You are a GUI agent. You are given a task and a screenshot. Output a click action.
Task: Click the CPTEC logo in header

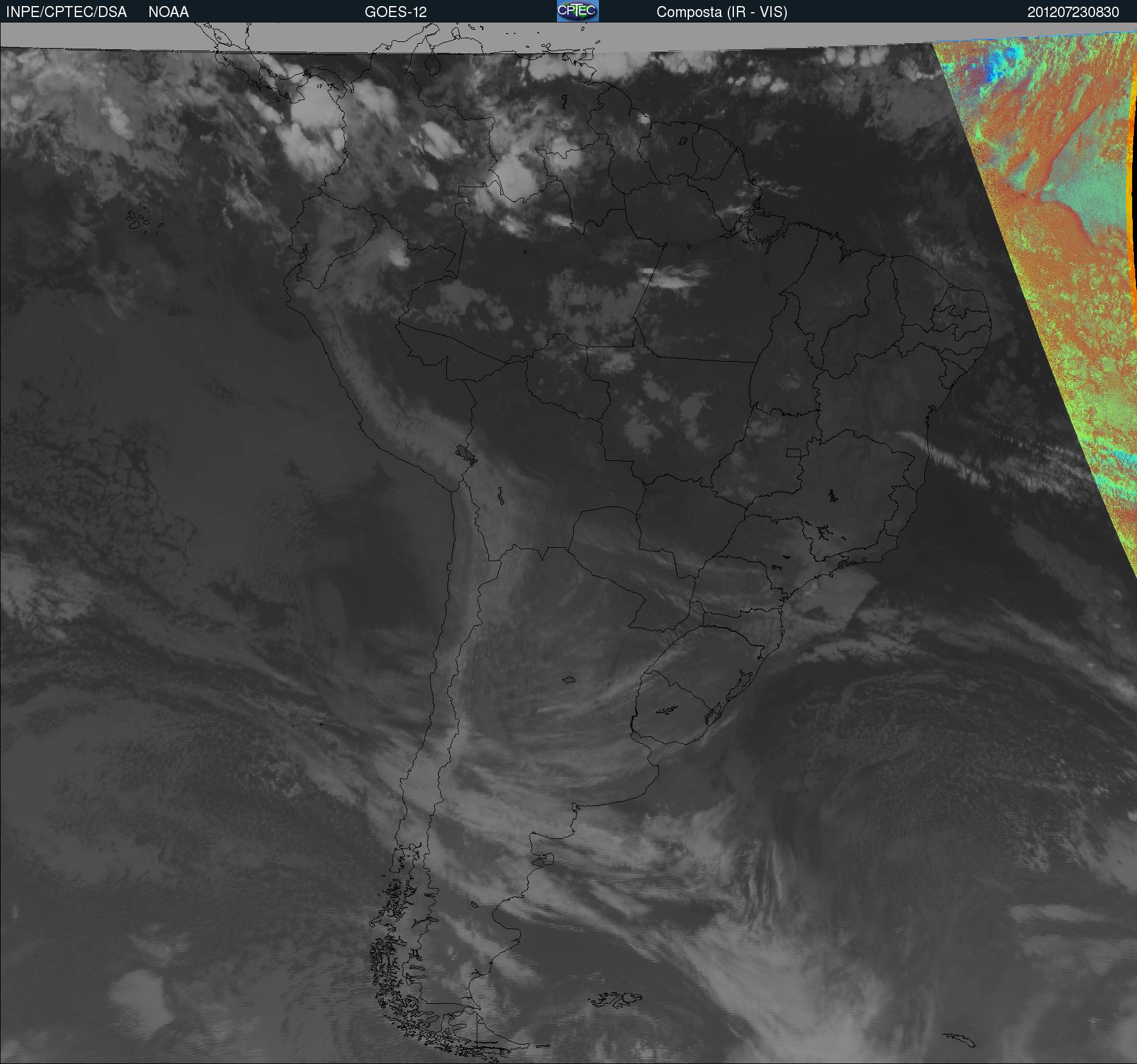(x=578, y=11)
